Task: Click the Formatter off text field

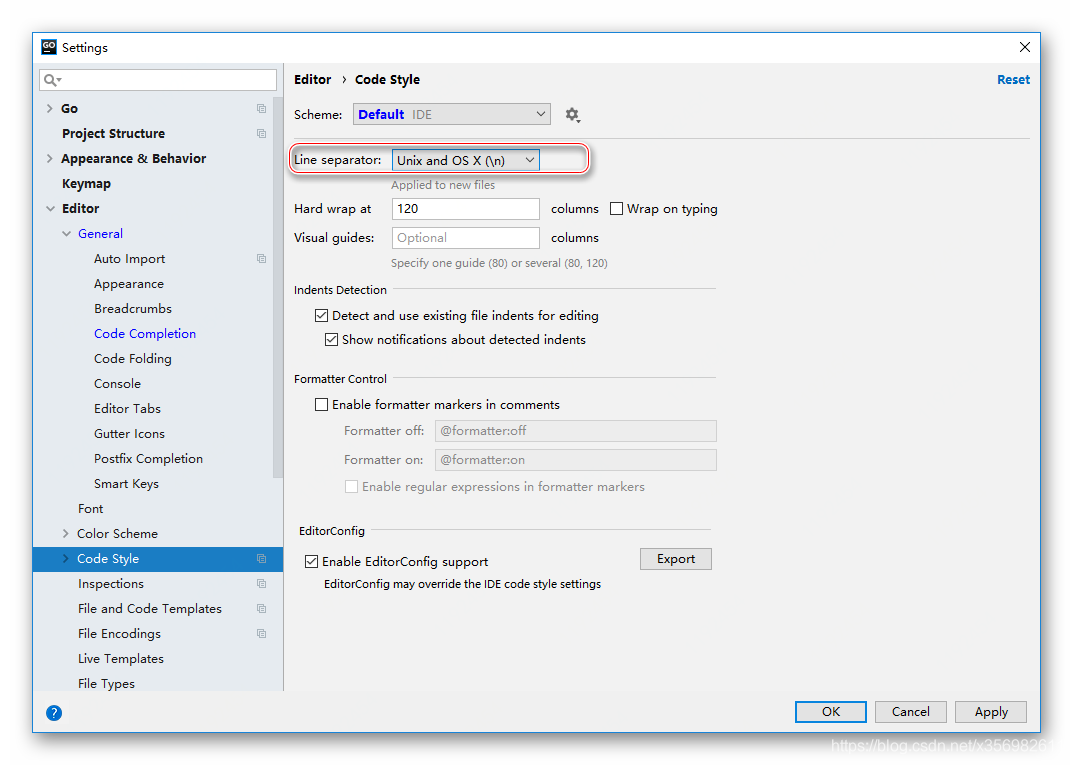Action: point(576,431)
